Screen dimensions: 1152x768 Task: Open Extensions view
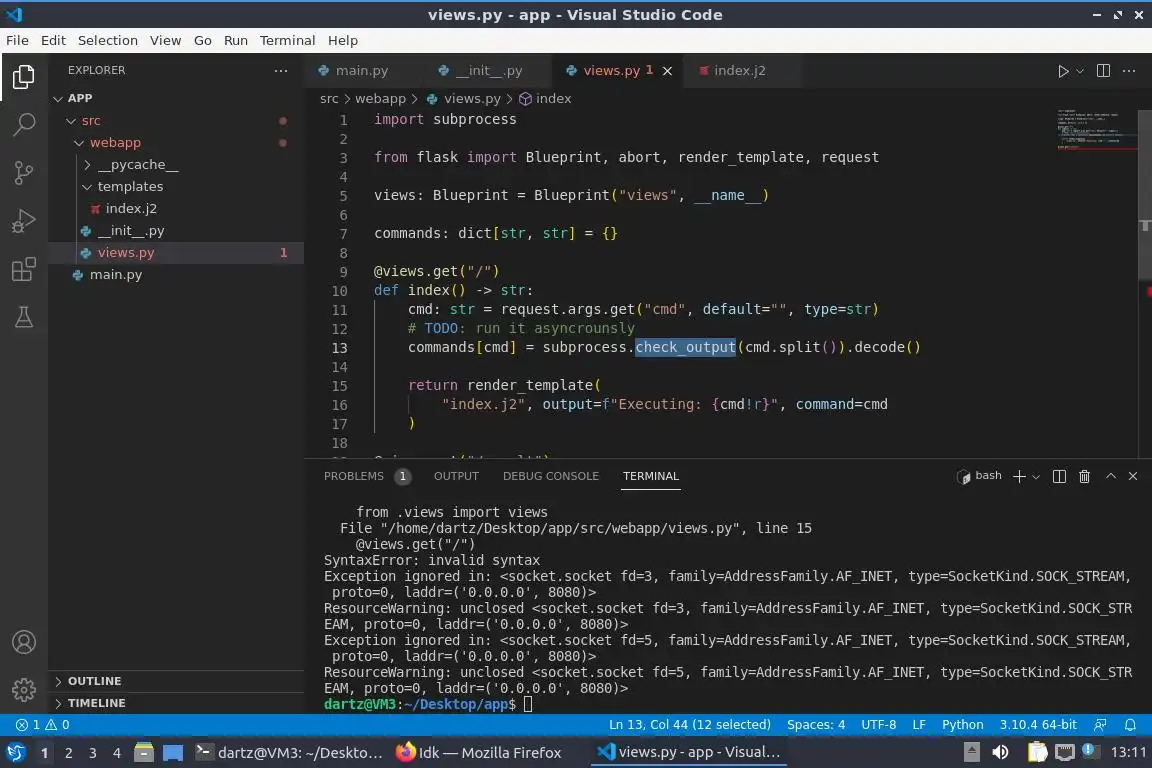click(24, 269)
